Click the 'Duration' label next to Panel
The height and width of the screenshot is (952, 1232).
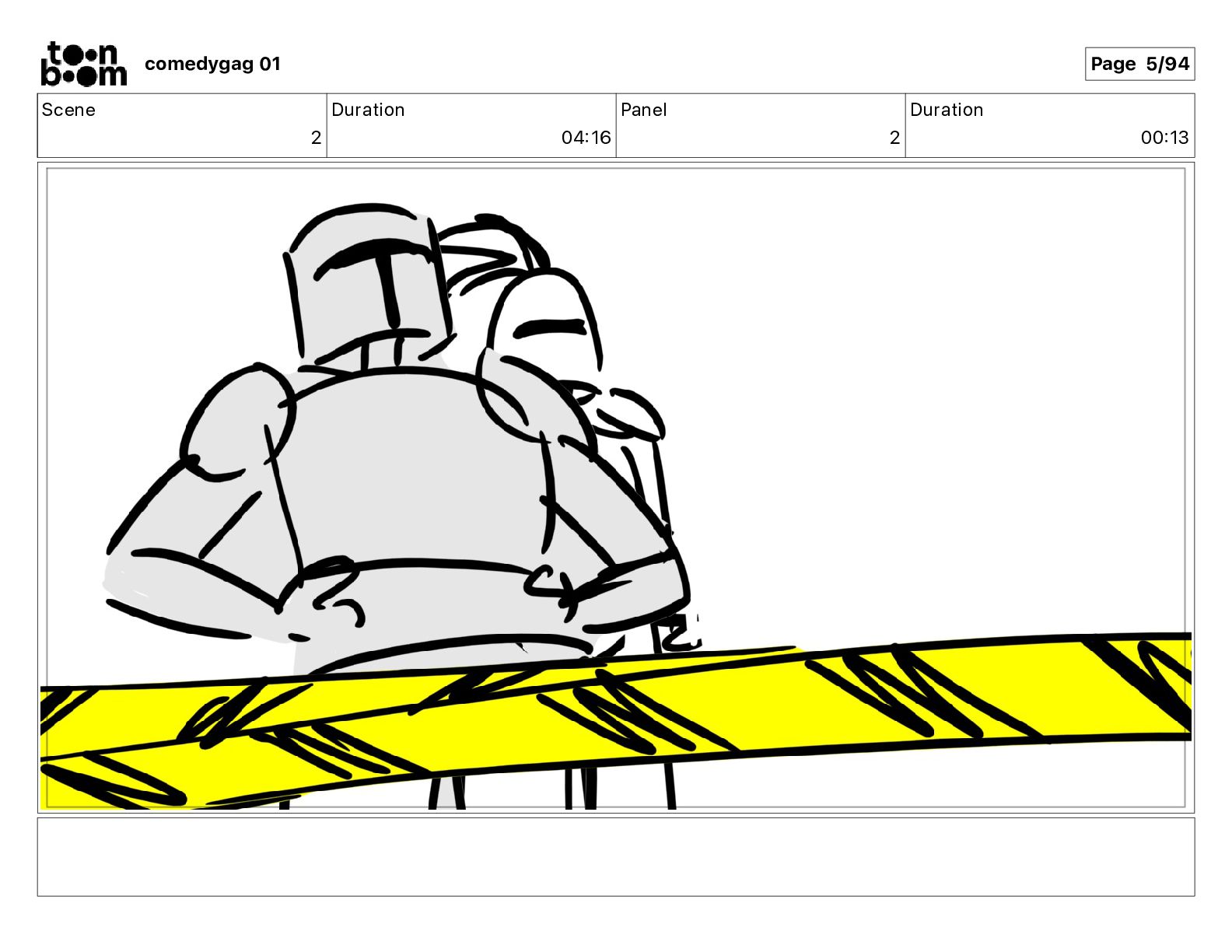click(x=947, y=110)
